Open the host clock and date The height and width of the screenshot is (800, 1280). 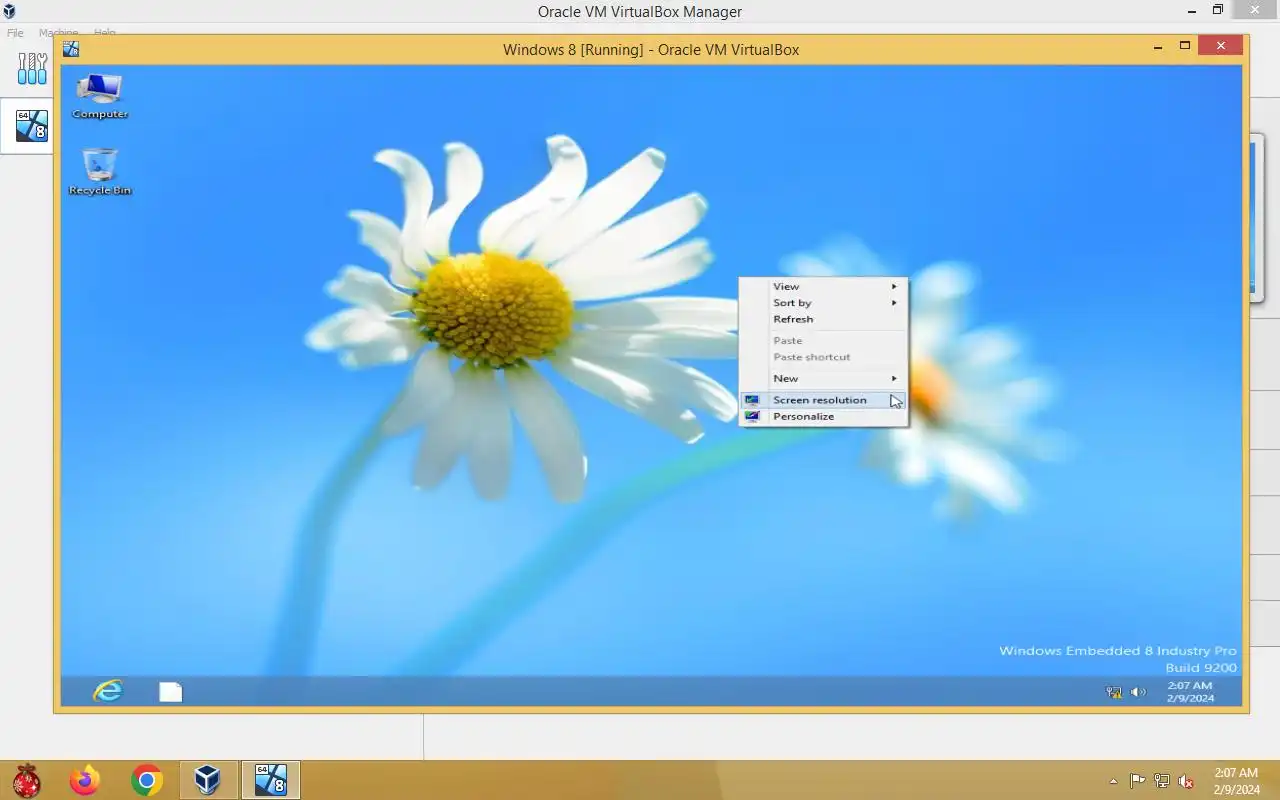1237,781
